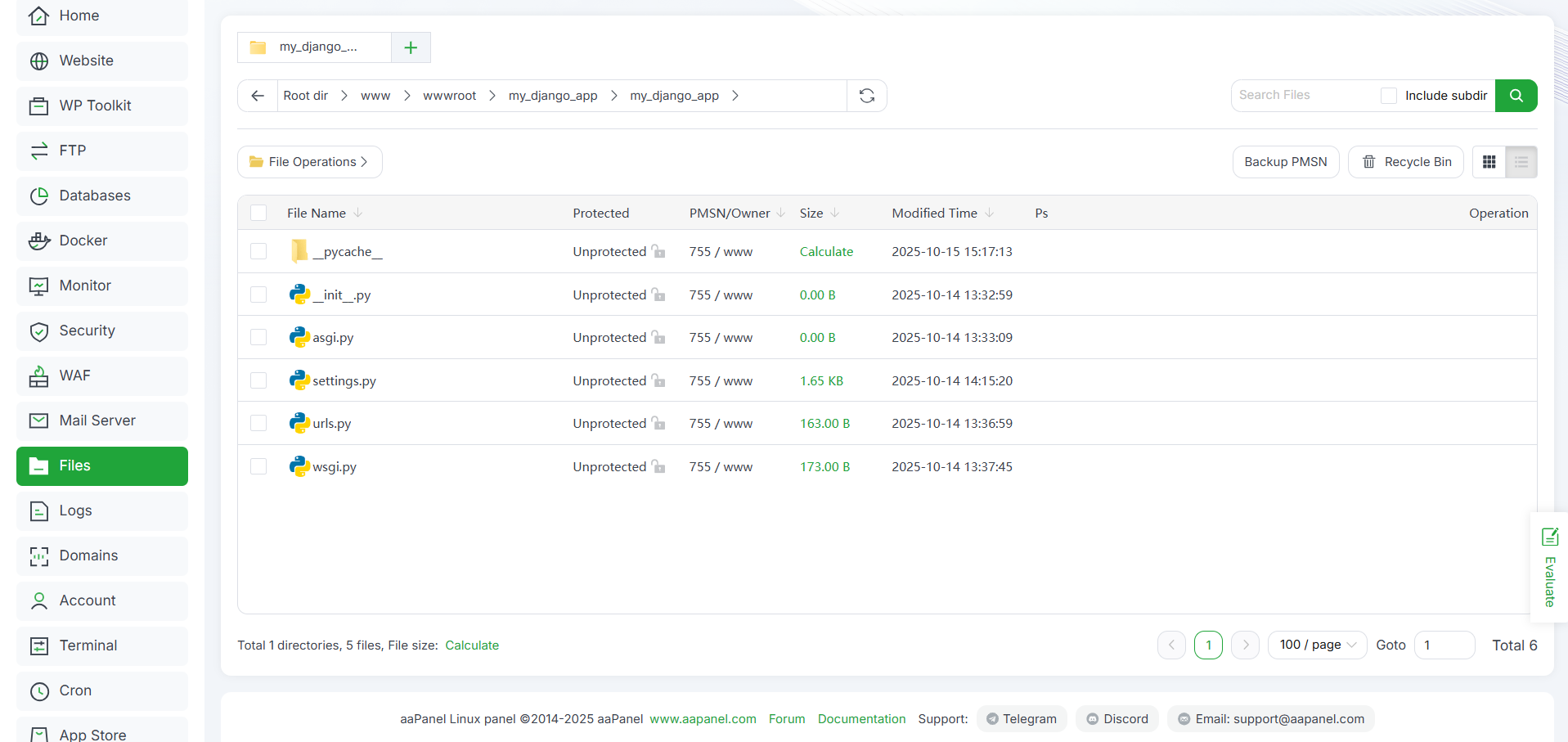This screenshot has width=1568, height=742.
Task: Calculate size of __pycache__ folder
Action: [826, 251]
